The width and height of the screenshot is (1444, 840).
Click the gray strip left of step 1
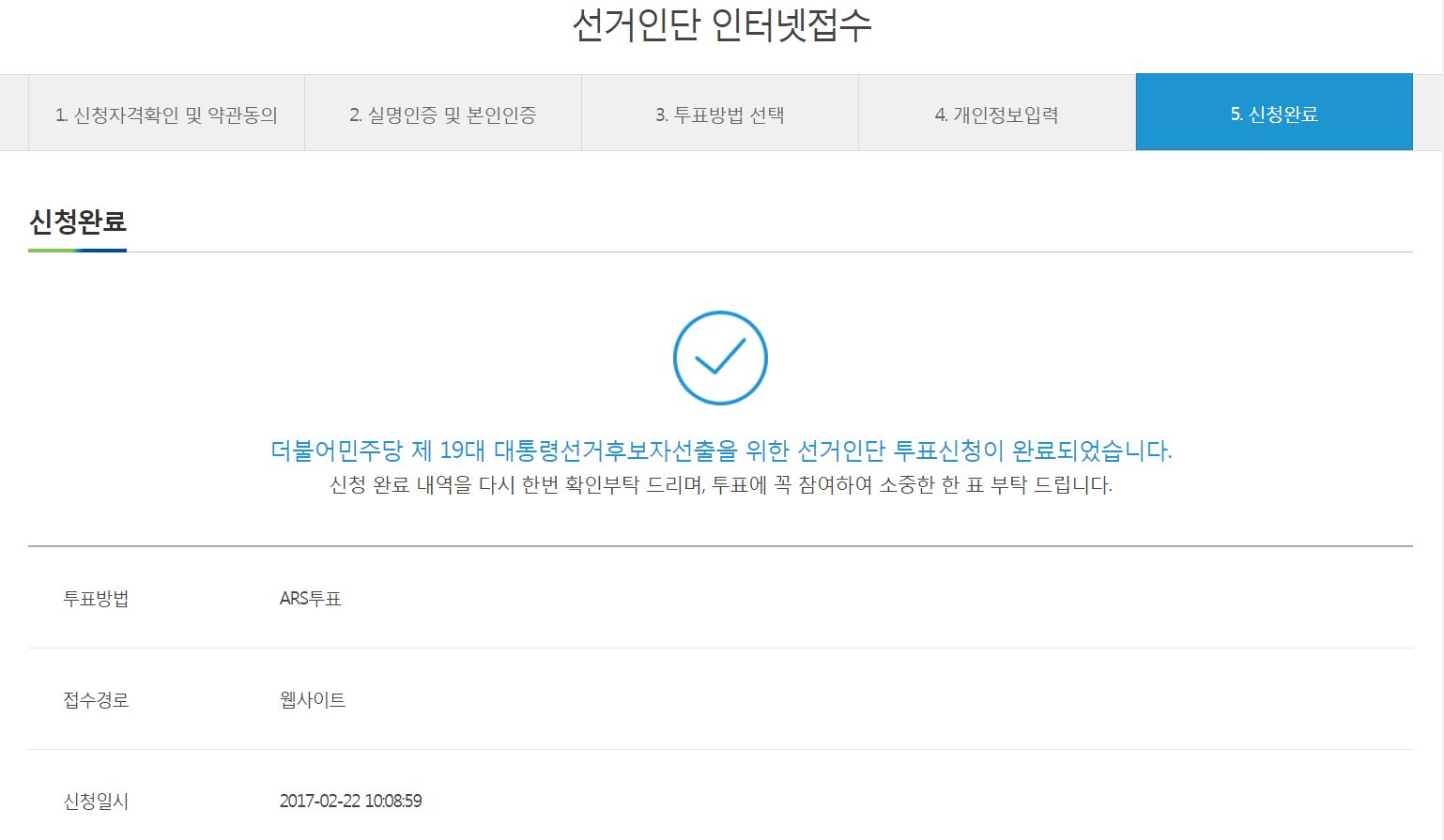[13, 113]
